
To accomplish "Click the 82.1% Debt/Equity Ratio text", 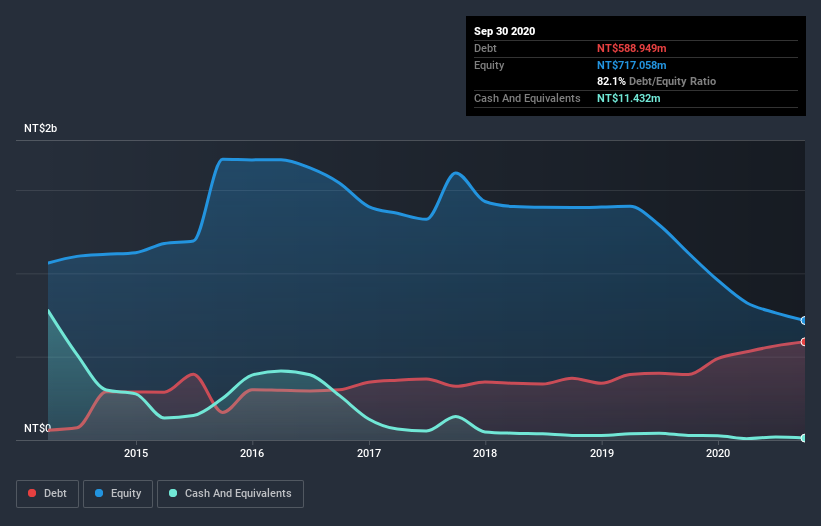I will tap(656, 81).
